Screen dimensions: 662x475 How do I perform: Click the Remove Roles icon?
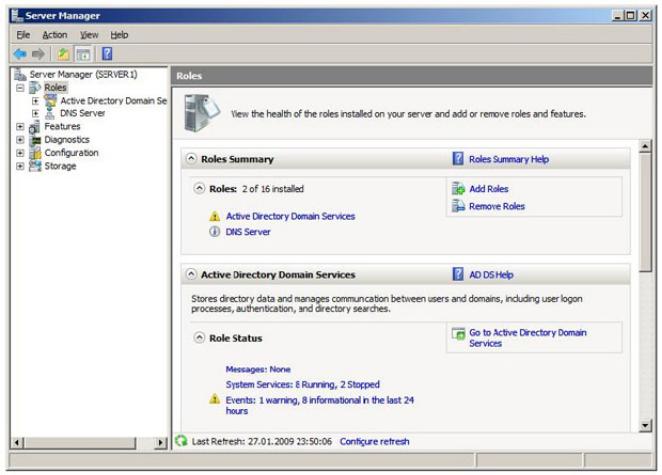coord(458,206)
